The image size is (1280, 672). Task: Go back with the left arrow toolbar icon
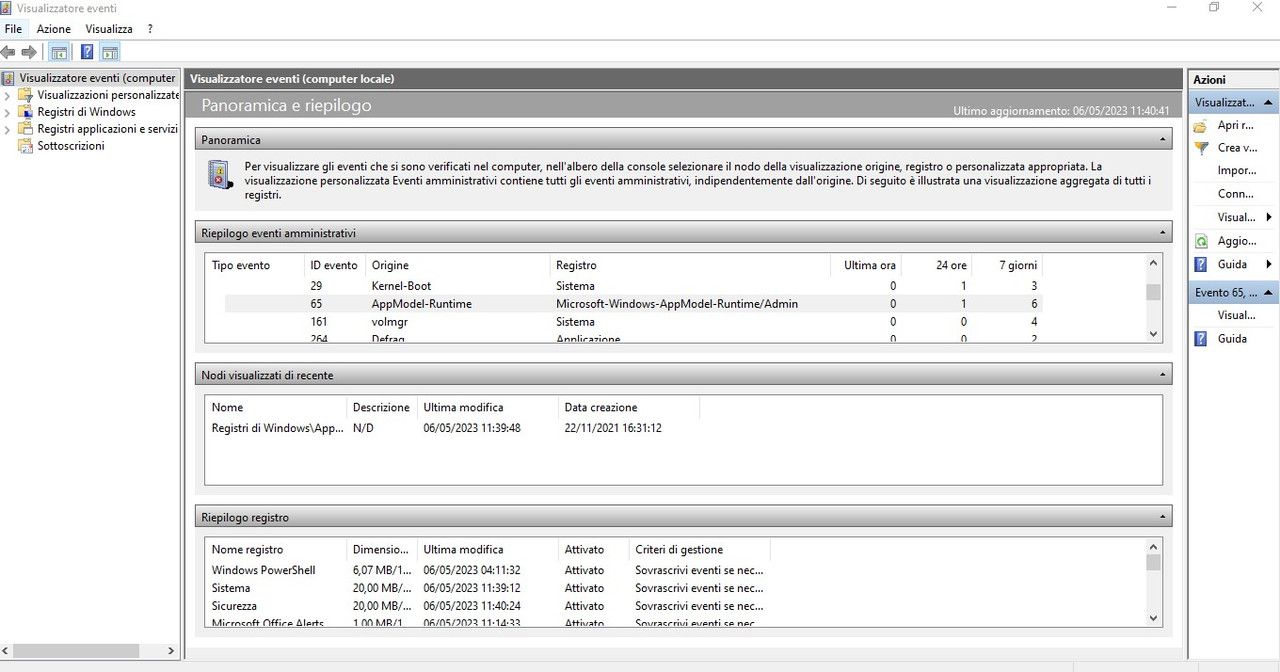pyautogui.click(x=8, y=52)
